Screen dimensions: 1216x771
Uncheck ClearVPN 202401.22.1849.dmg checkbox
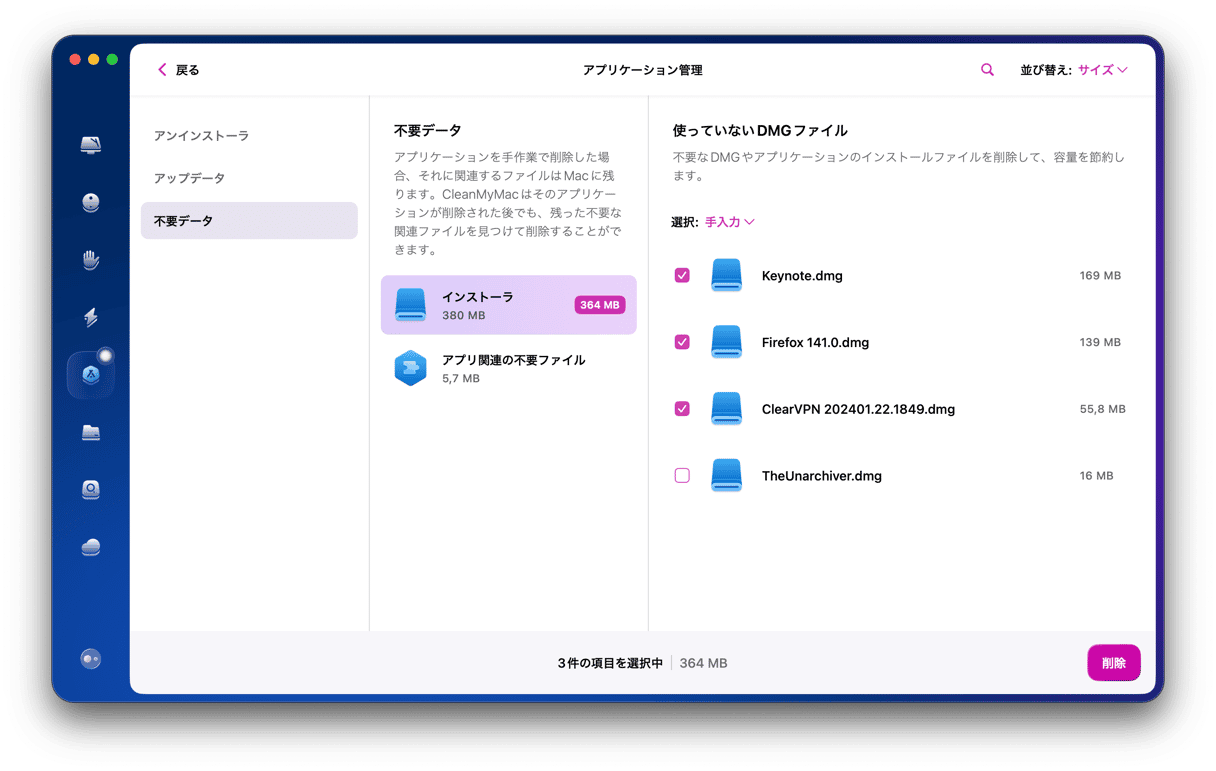pyautogui.click(x=682, y=409)
